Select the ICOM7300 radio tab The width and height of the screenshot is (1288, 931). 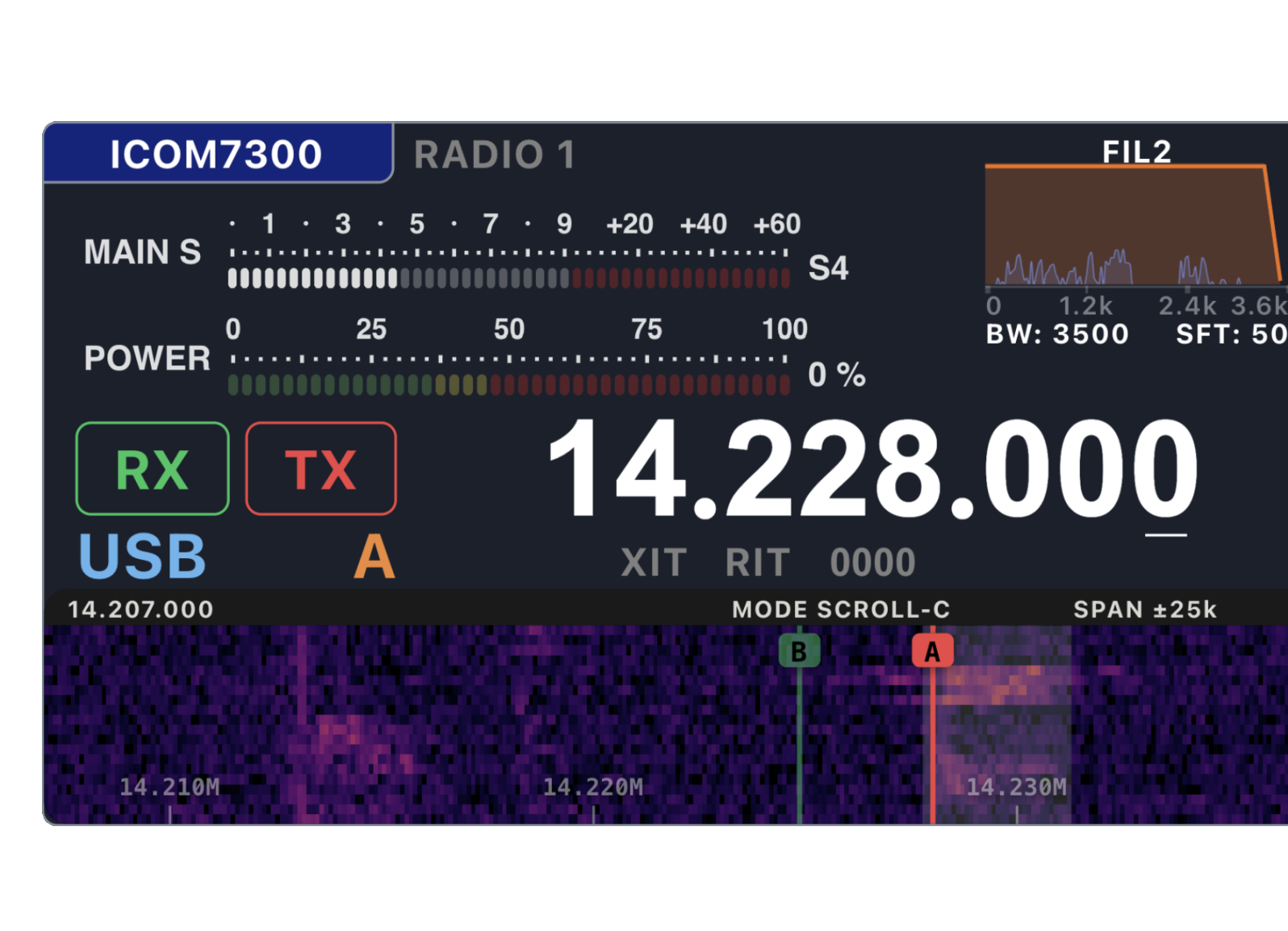[217, 153]
